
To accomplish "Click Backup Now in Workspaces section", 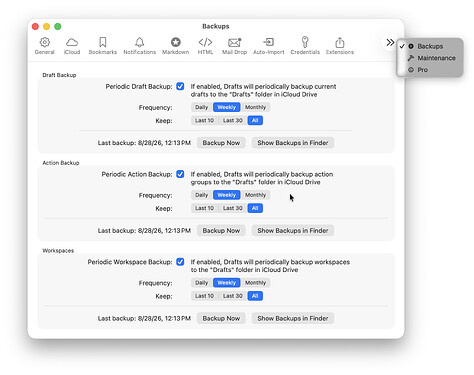I will pos(221,318).
